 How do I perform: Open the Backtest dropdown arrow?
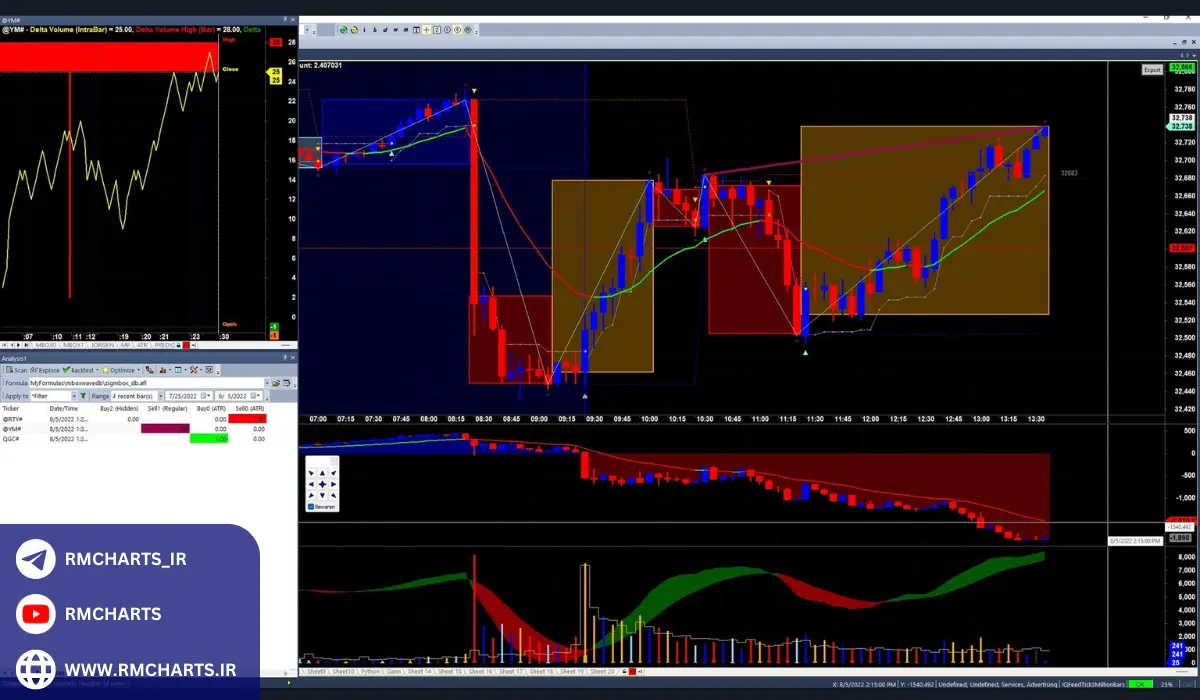(97, 370)
